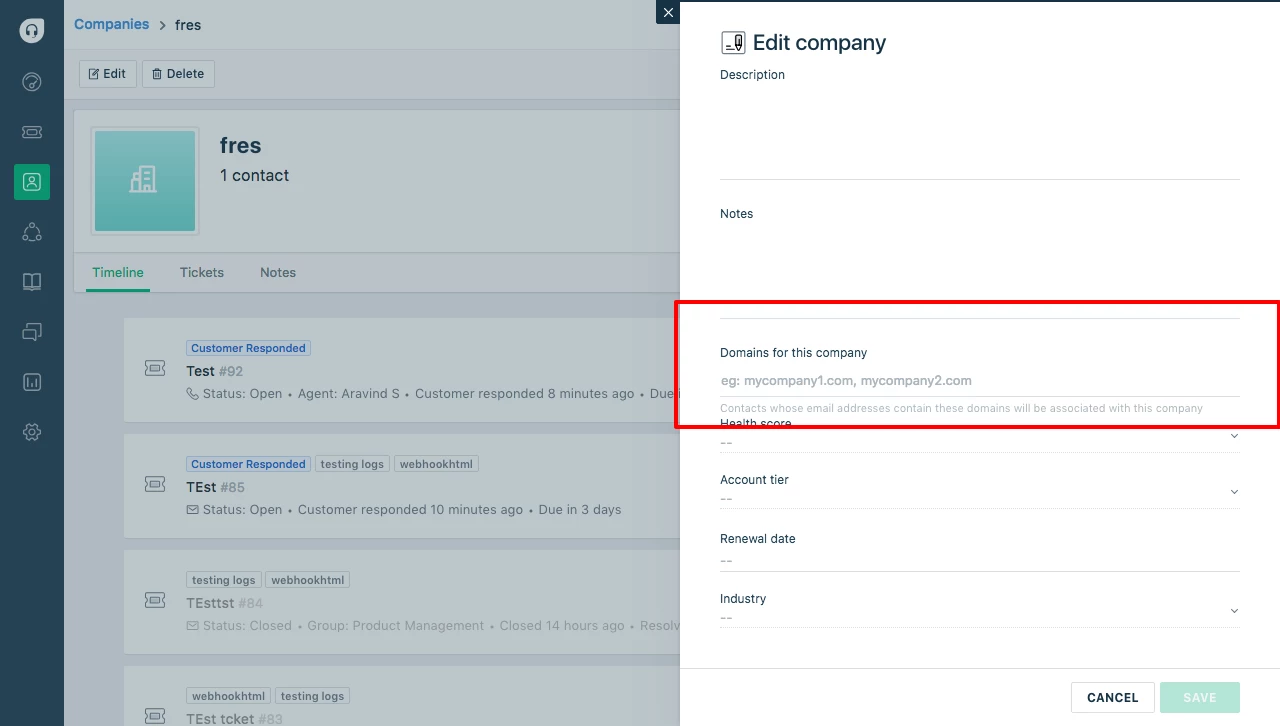
Task: Close the Edit company panel
Action: click(x=668, y=12)
